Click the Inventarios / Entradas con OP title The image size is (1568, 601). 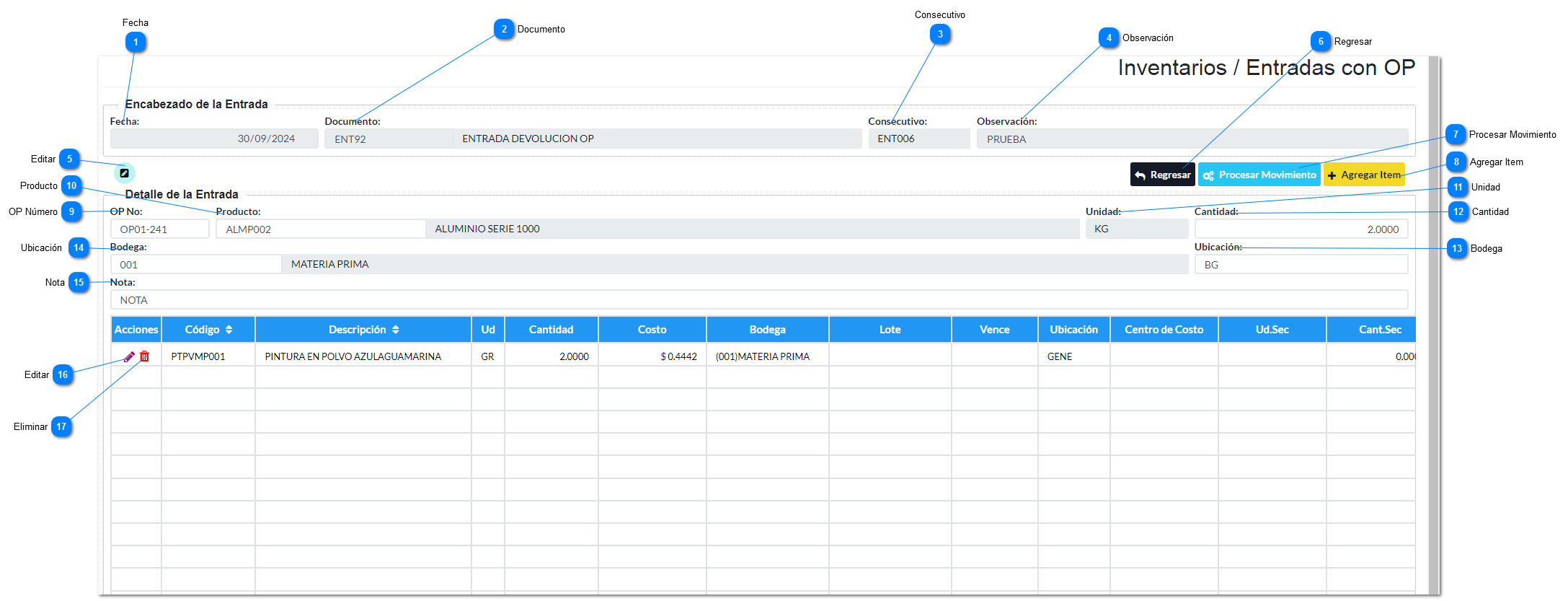pyautogui.click(x=1267, y=68)
